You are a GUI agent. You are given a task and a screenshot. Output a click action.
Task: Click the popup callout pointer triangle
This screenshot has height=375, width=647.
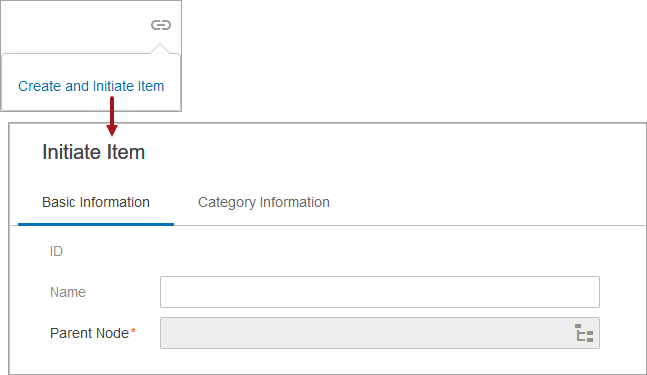pos(160,49)
